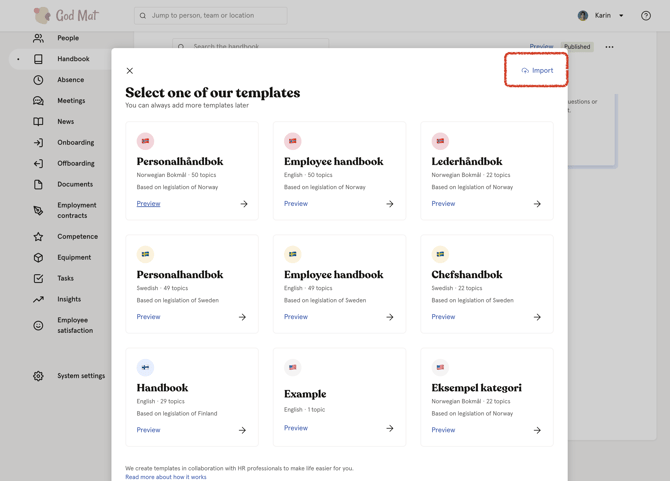Go to Equipment menu item

click(x=74, y=258)
